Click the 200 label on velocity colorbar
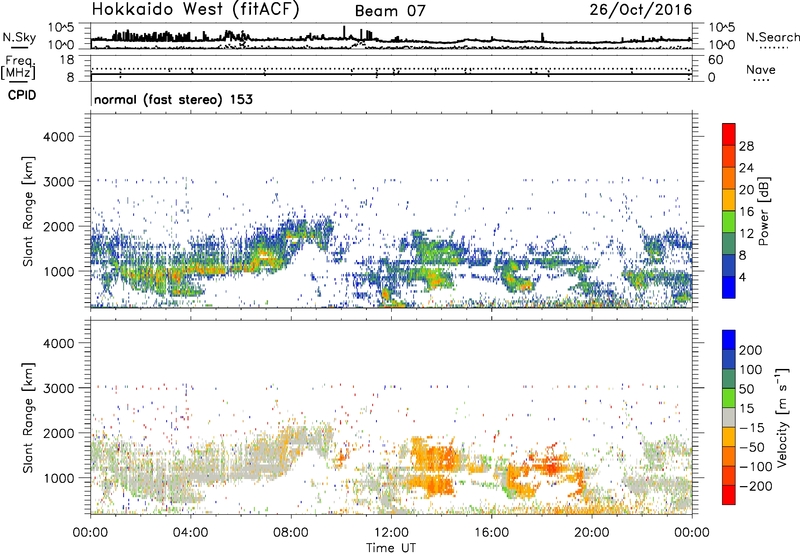Screen dimensions: 800x554 click(x=751, y=350)
